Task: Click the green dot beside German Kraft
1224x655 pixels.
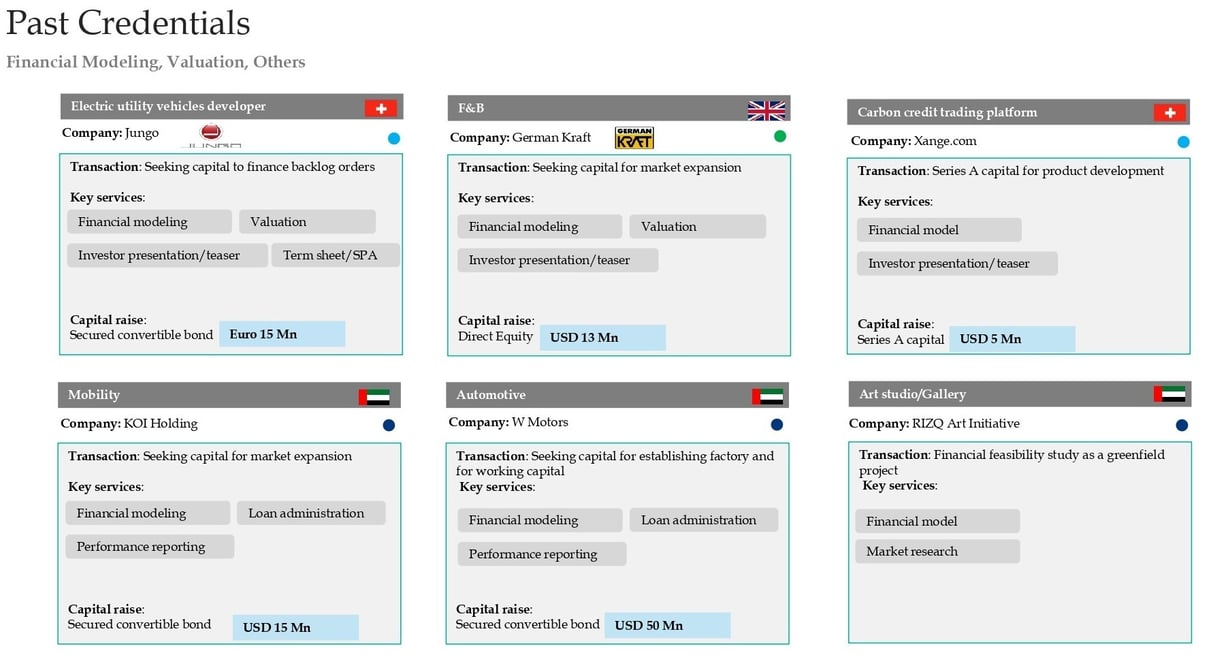Action: point(780,137)
